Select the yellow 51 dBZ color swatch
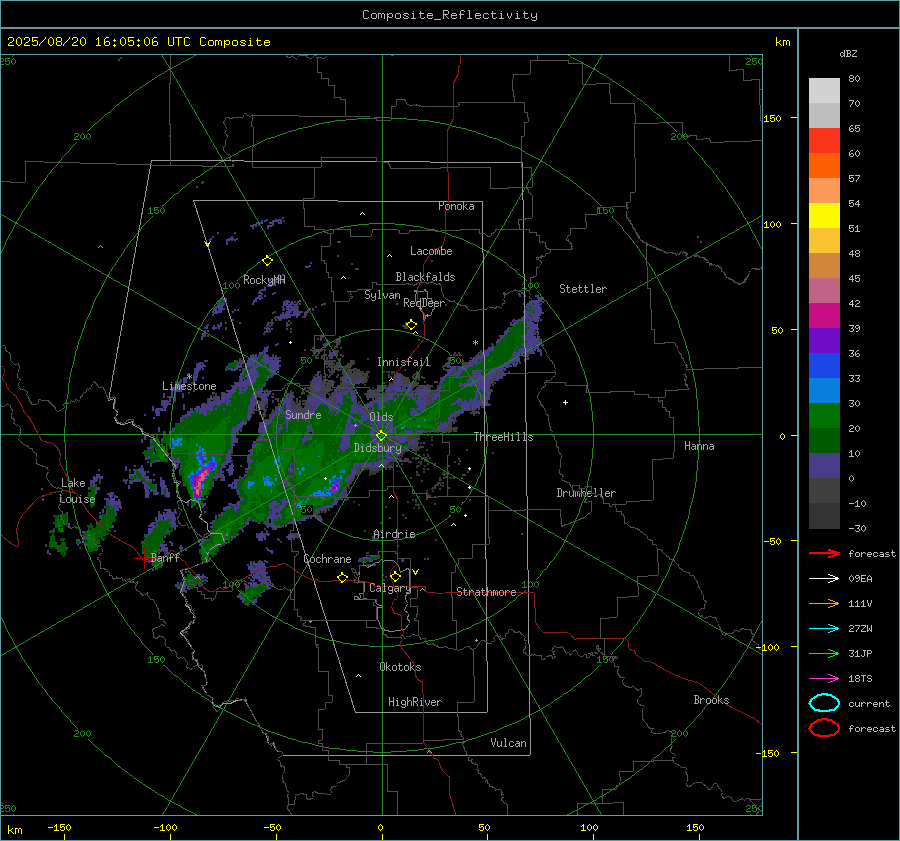The height and width of the screenshot is (841, 900). point(824,215)
